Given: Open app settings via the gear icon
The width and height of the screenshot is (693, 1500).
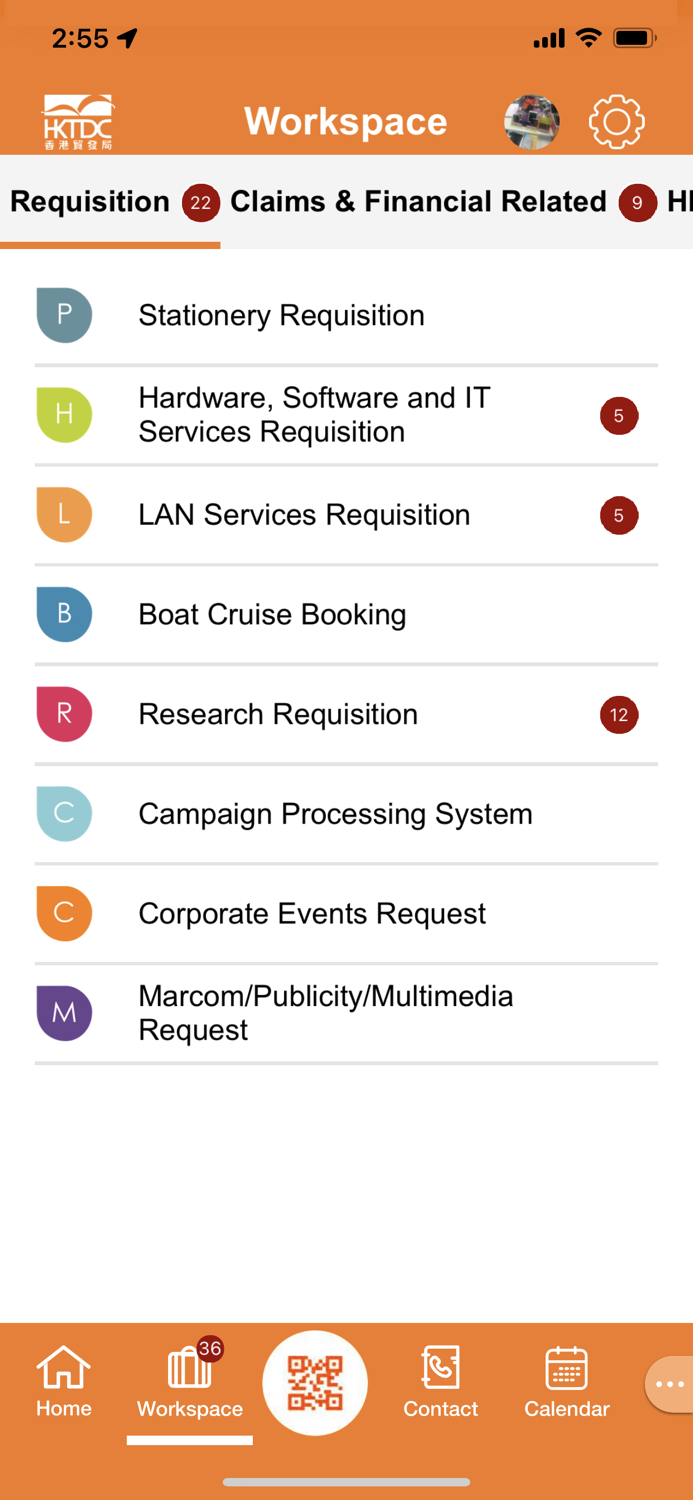Looking at the screenshot, I should [x=617, y=121].
